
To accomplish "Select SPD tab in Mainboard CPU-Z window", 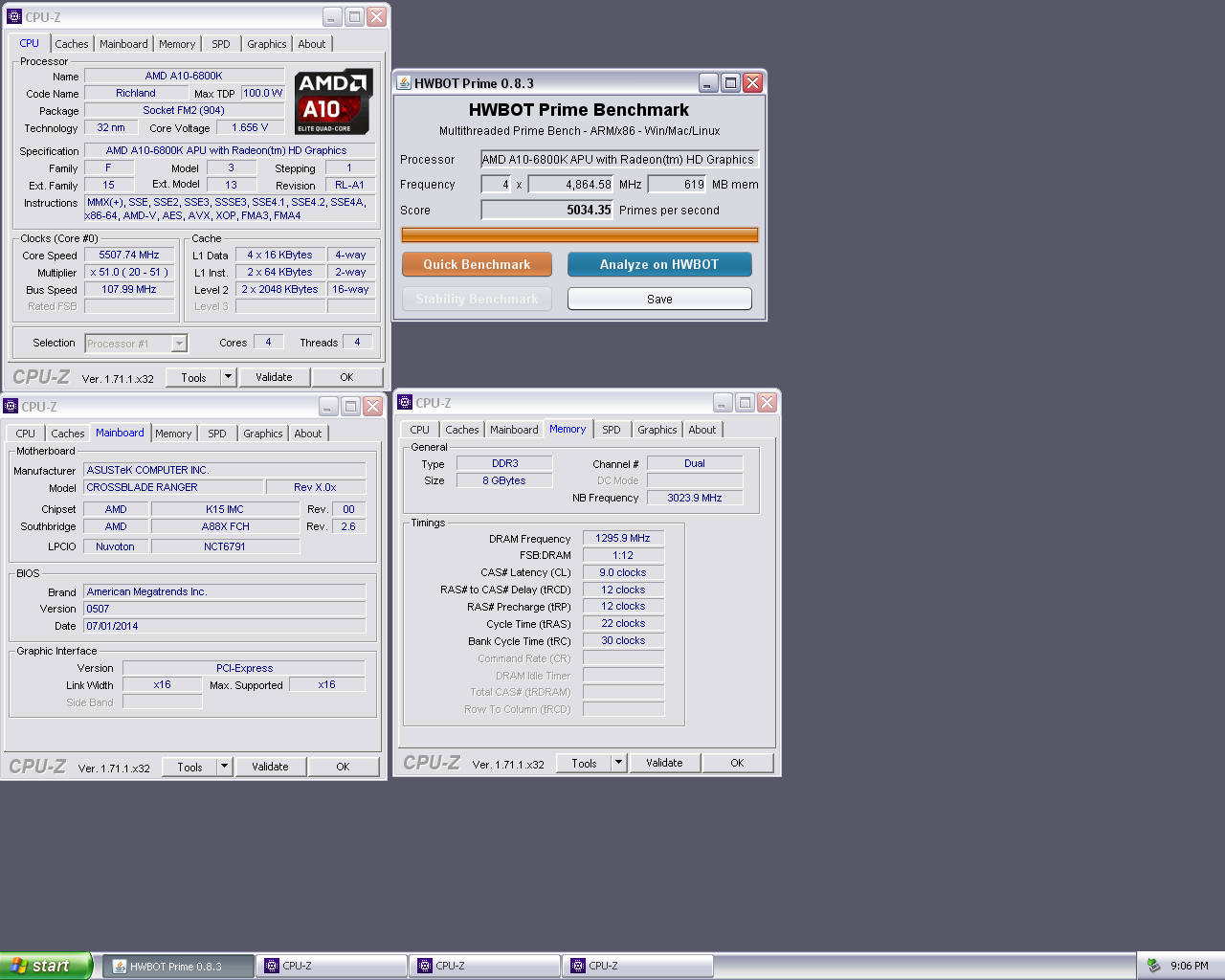I will coord(217,434).
